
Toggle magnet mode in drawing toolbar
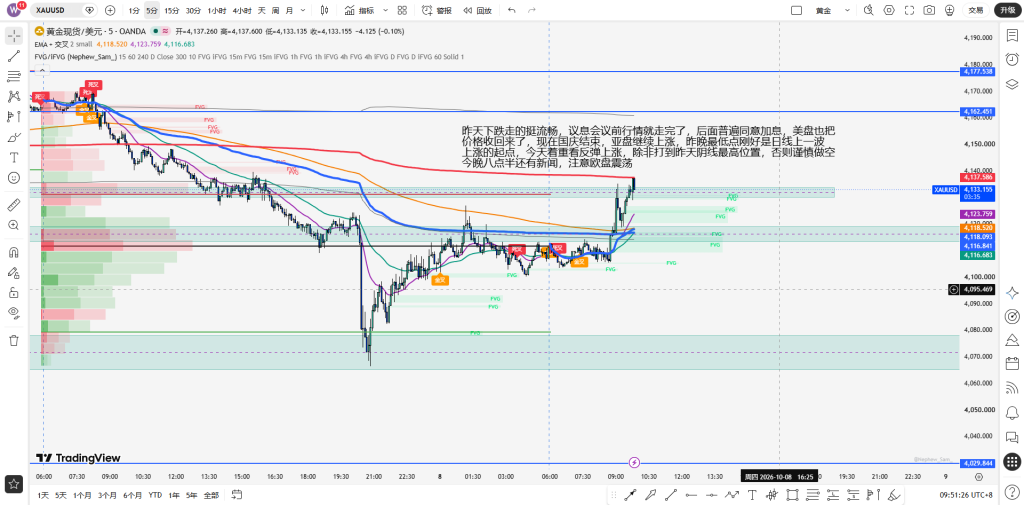(13, 252)
